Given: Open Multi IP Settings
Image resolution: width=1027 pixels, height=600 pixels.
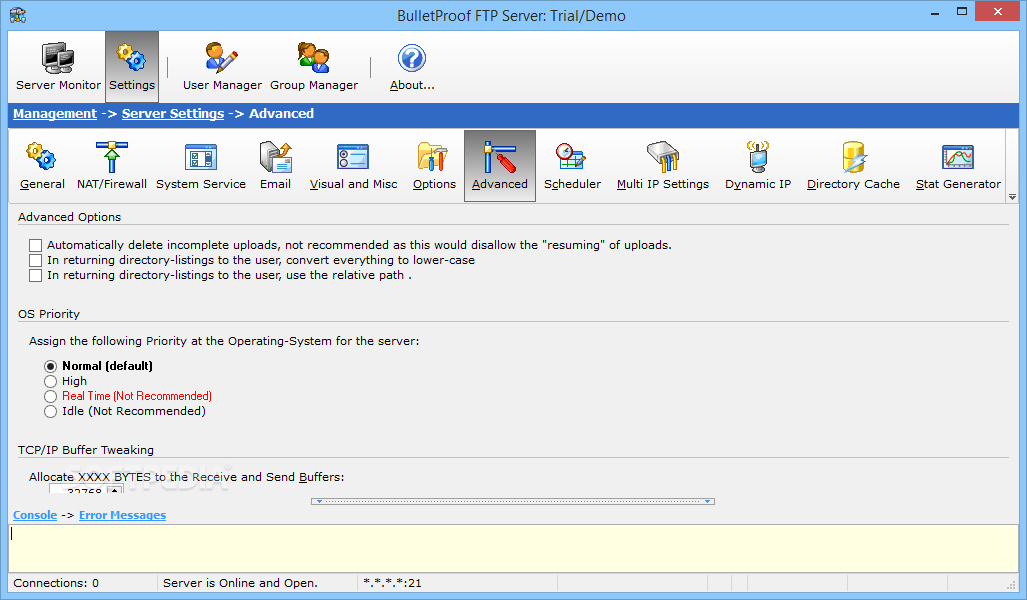Looking at the screenshot, I should coord(663,166).
